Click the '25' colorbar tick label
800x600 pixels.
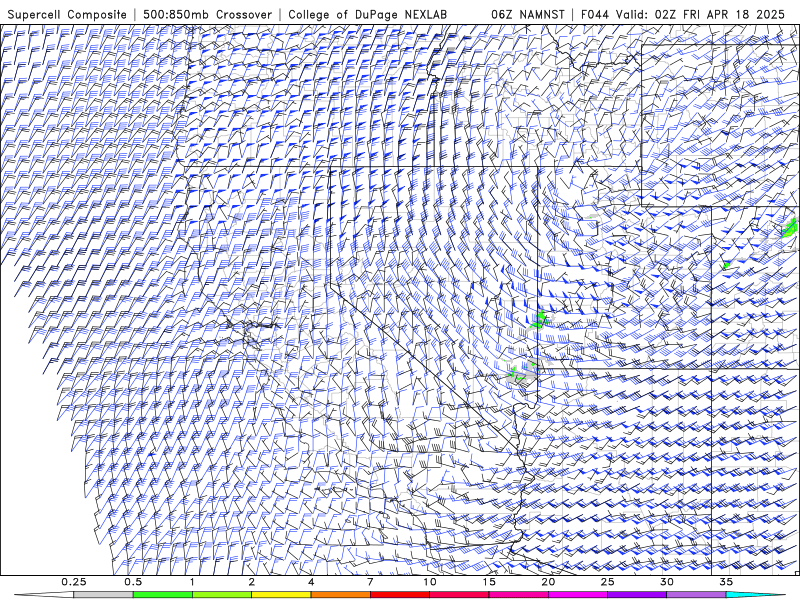607,582
